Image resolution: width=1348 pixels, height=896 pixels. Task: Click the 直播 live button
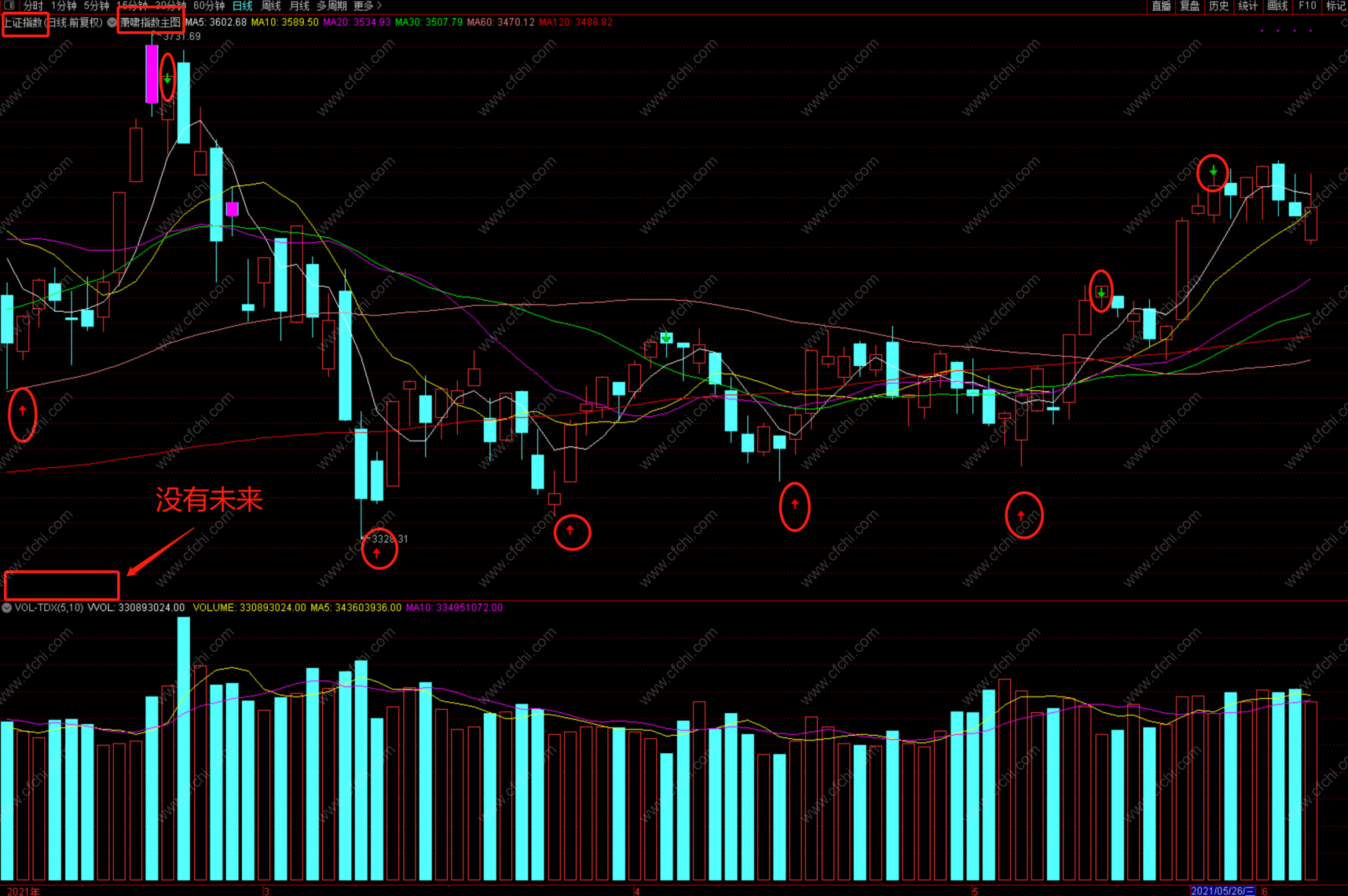pyautogui.click(x=1161, y=6)
